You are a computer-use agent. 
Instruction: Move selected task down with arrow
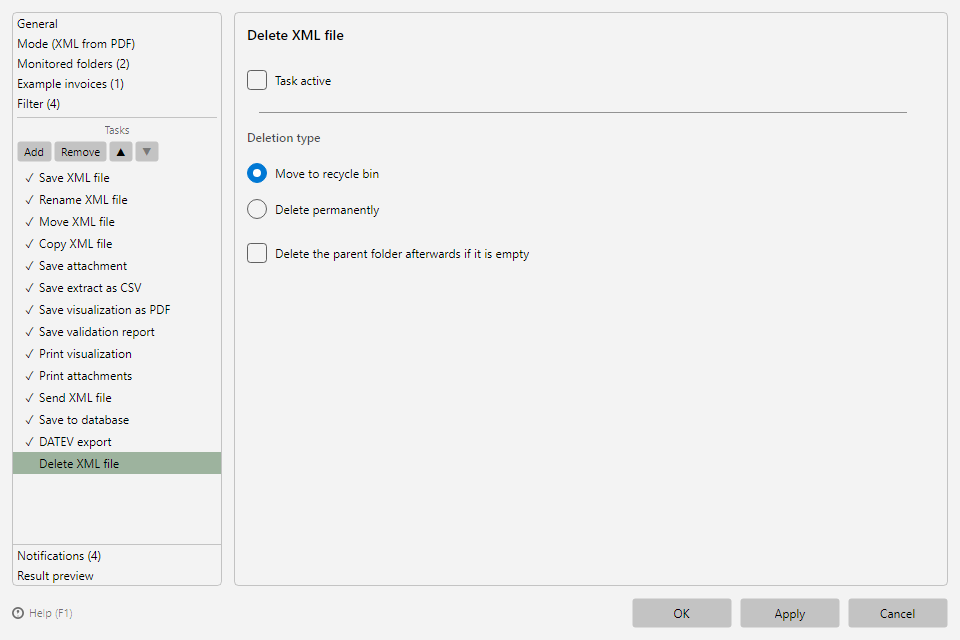tap(147, 152)
